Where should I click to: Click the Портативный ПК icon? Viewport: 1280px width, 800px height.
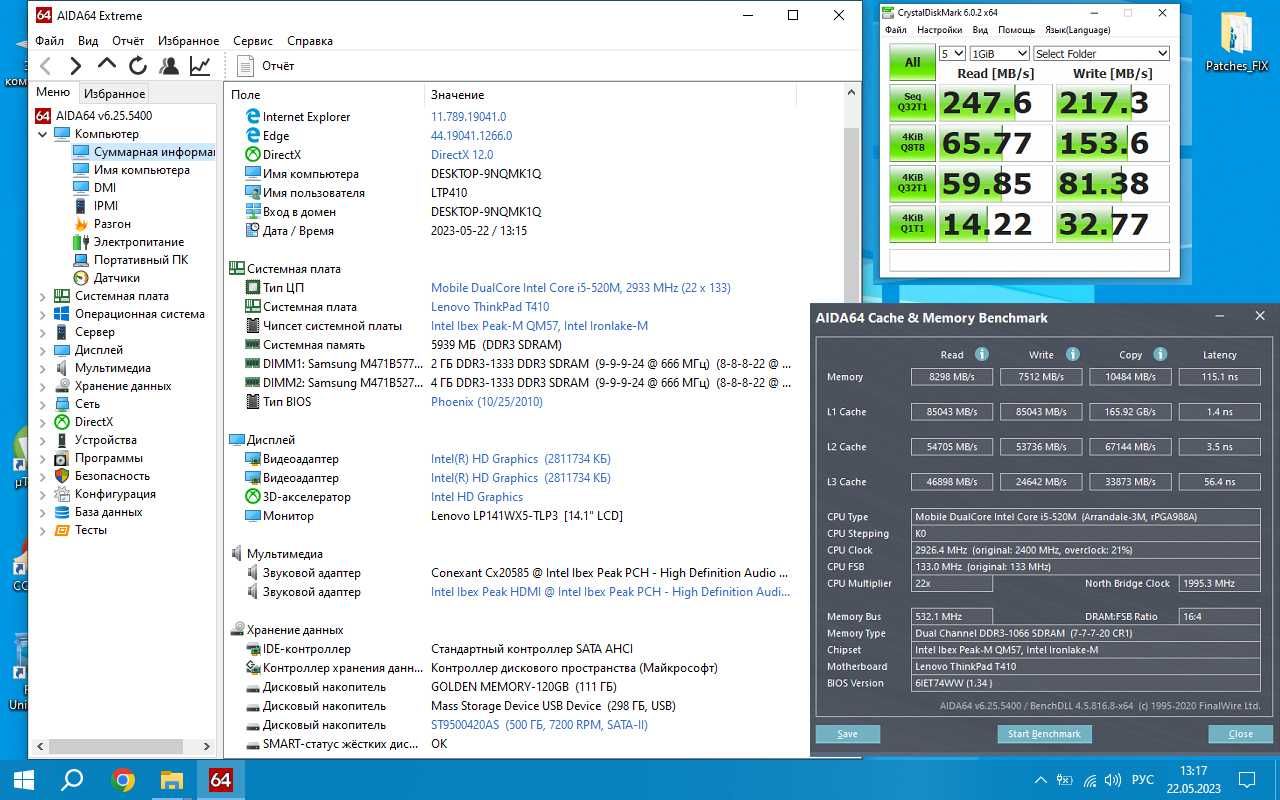point(81,260)
